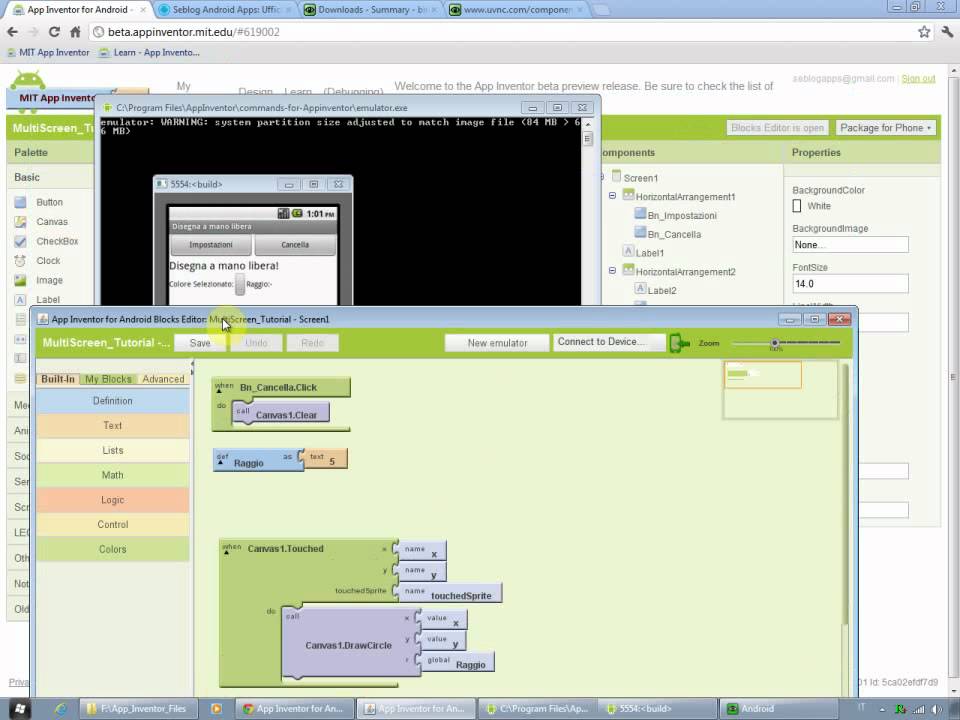Click Redo in Blocks Editor

pos(312,343)
